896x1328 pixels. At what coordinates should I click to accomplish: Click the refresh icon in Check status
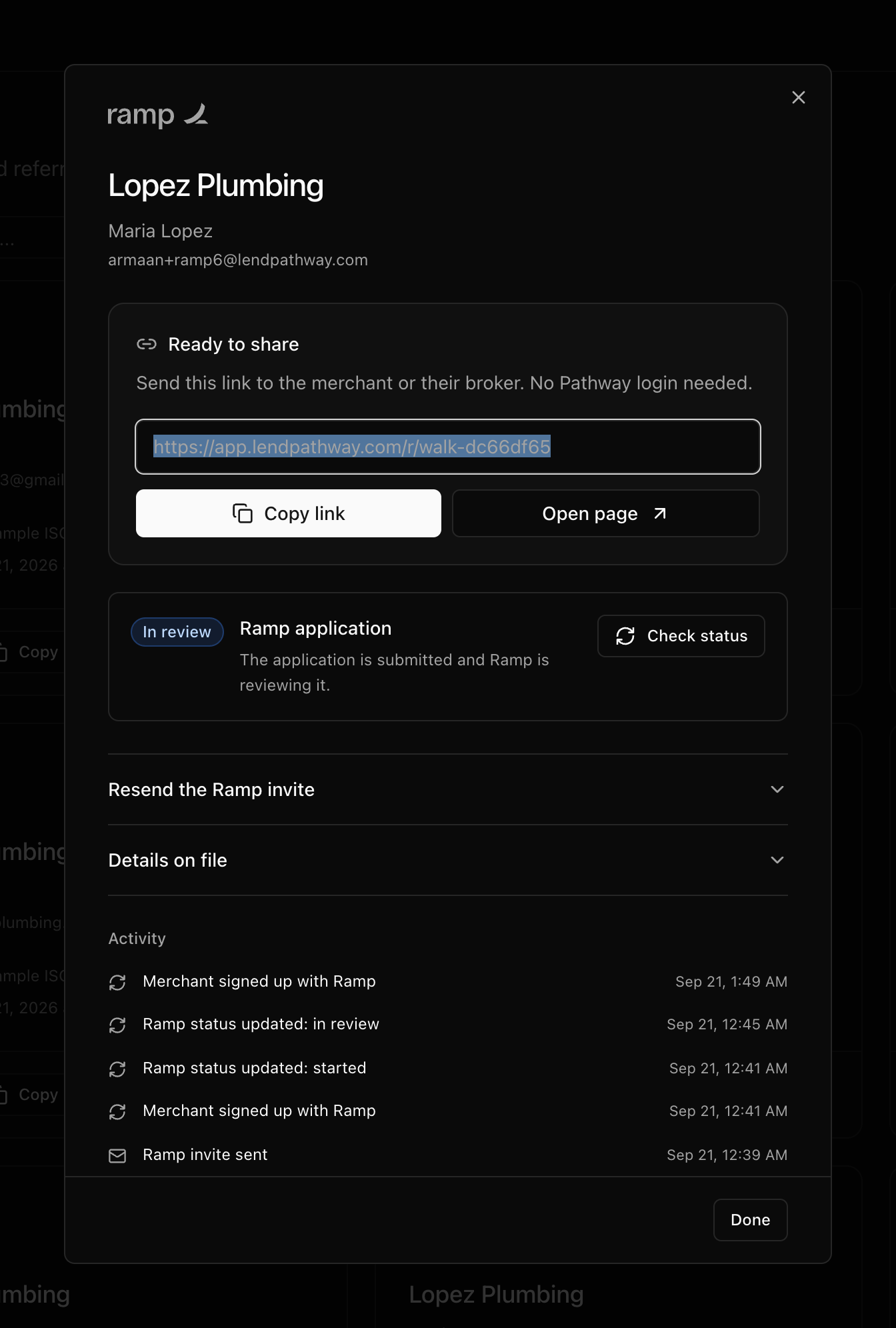(x=625, y=636)
